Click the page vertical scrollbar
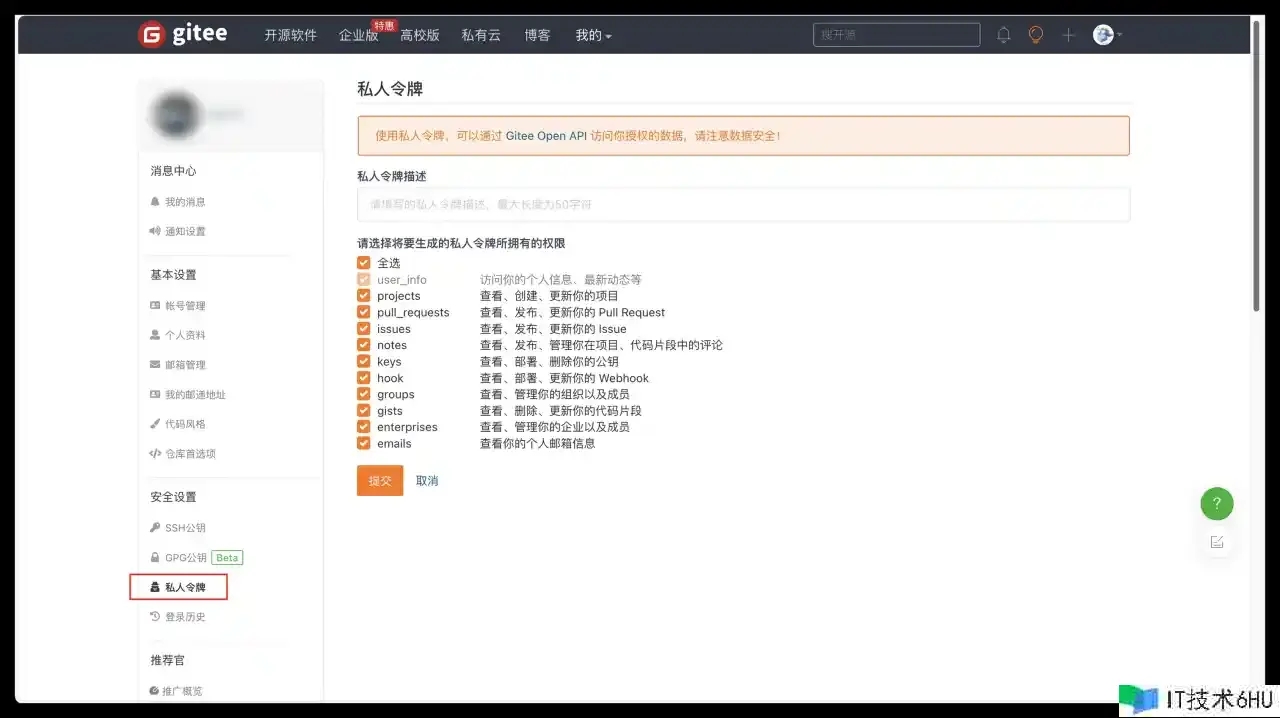The height and width of the screenshot is (718, 1280). tap(1257, 165)
